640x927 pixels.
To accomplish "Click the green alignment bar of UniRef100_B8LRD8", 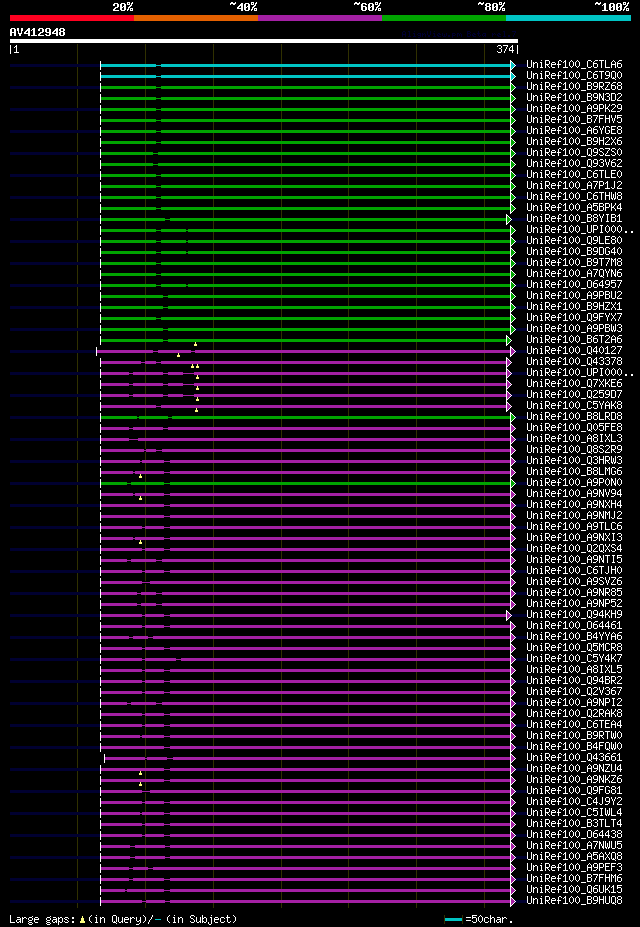I will tap(306, 417).
